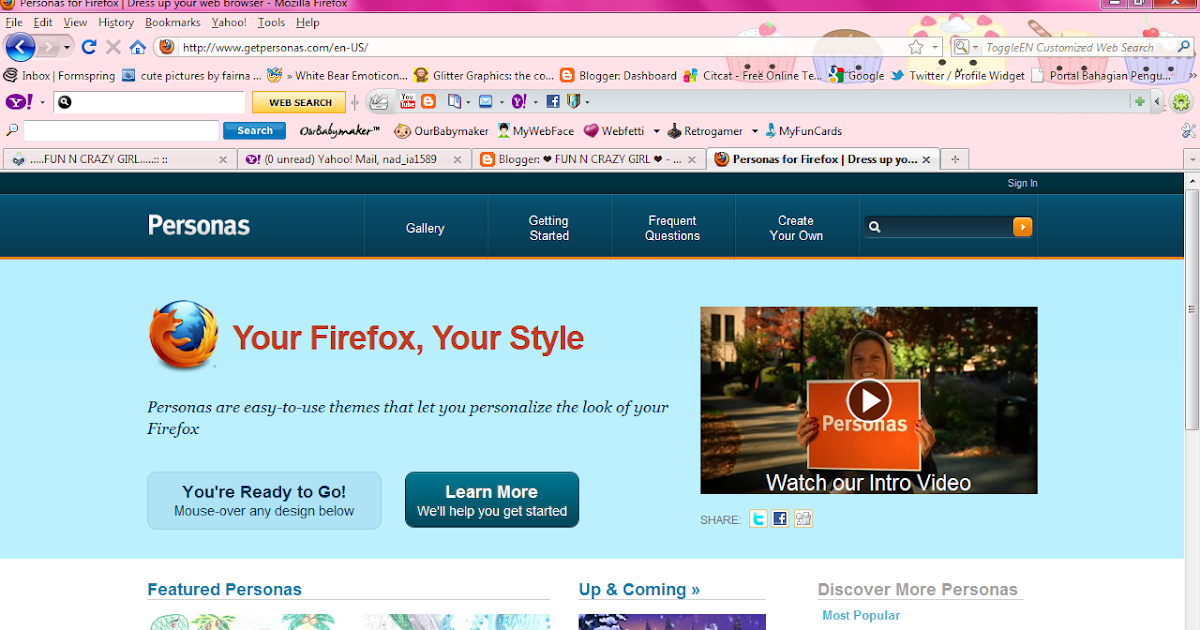Open the File menu
Screen dimensions: 1200x630
click(14, 22)
